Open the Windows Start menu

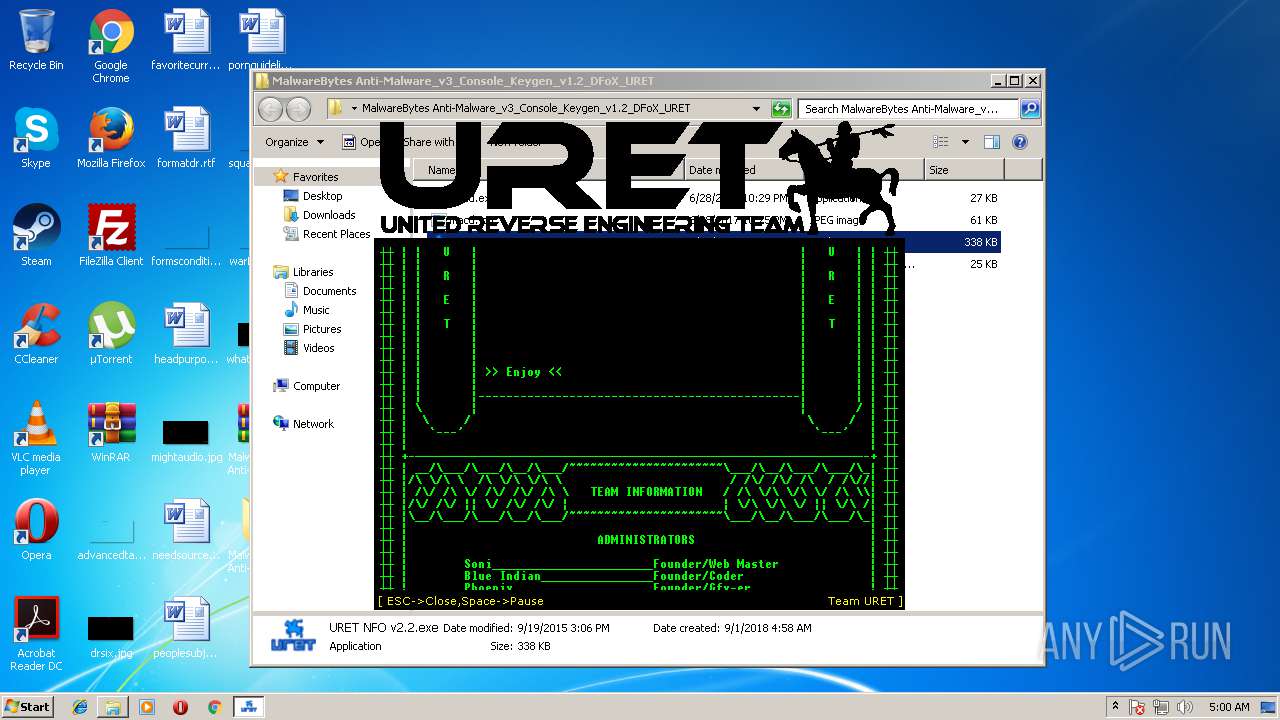coord(27,707)
